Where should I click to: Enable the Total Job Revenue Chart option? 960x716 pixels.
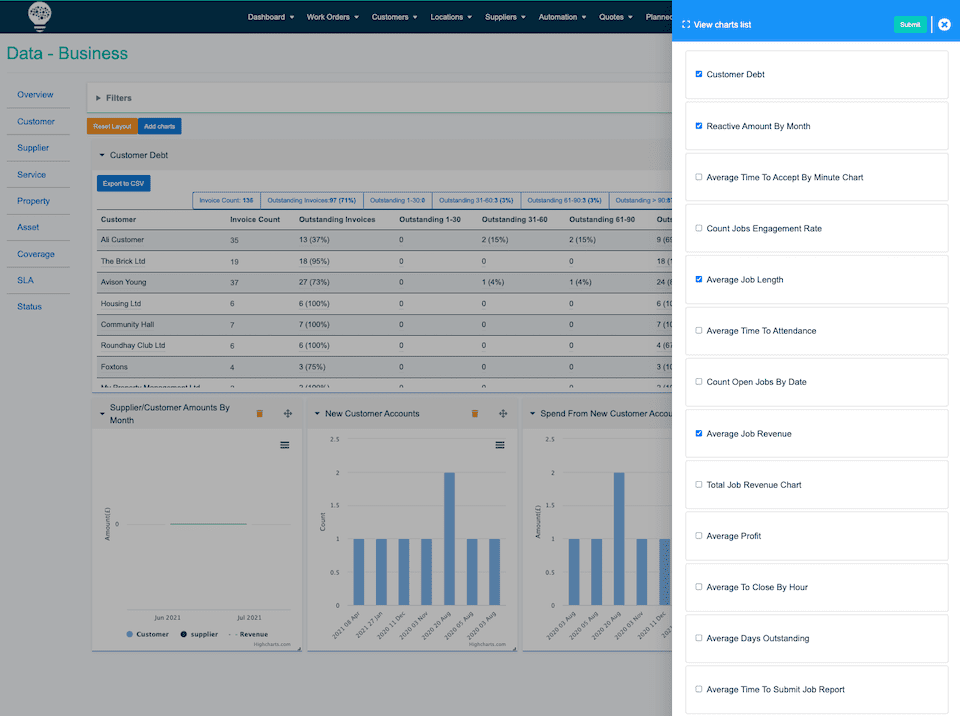pos(698,484)
